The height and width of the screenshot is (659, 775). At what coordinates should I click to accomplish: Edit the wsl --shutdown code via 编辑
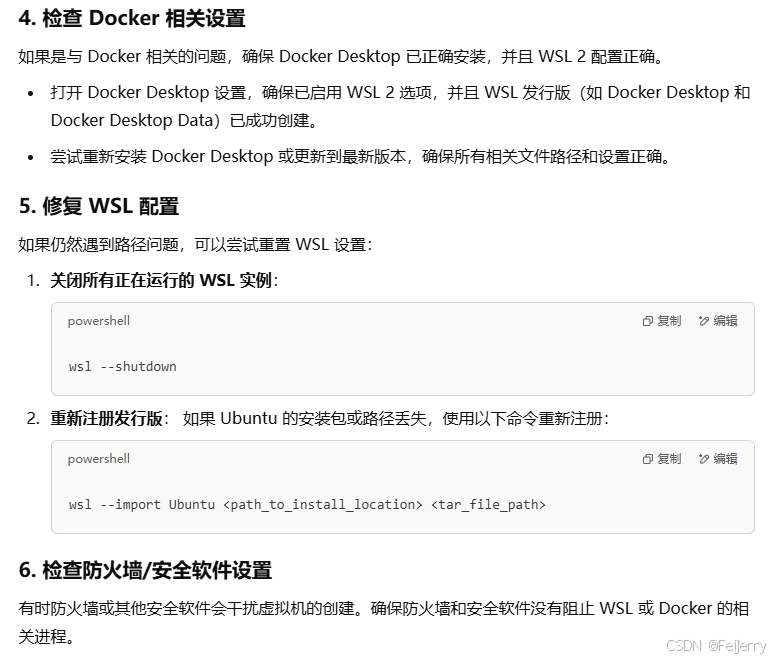point(718,321)
